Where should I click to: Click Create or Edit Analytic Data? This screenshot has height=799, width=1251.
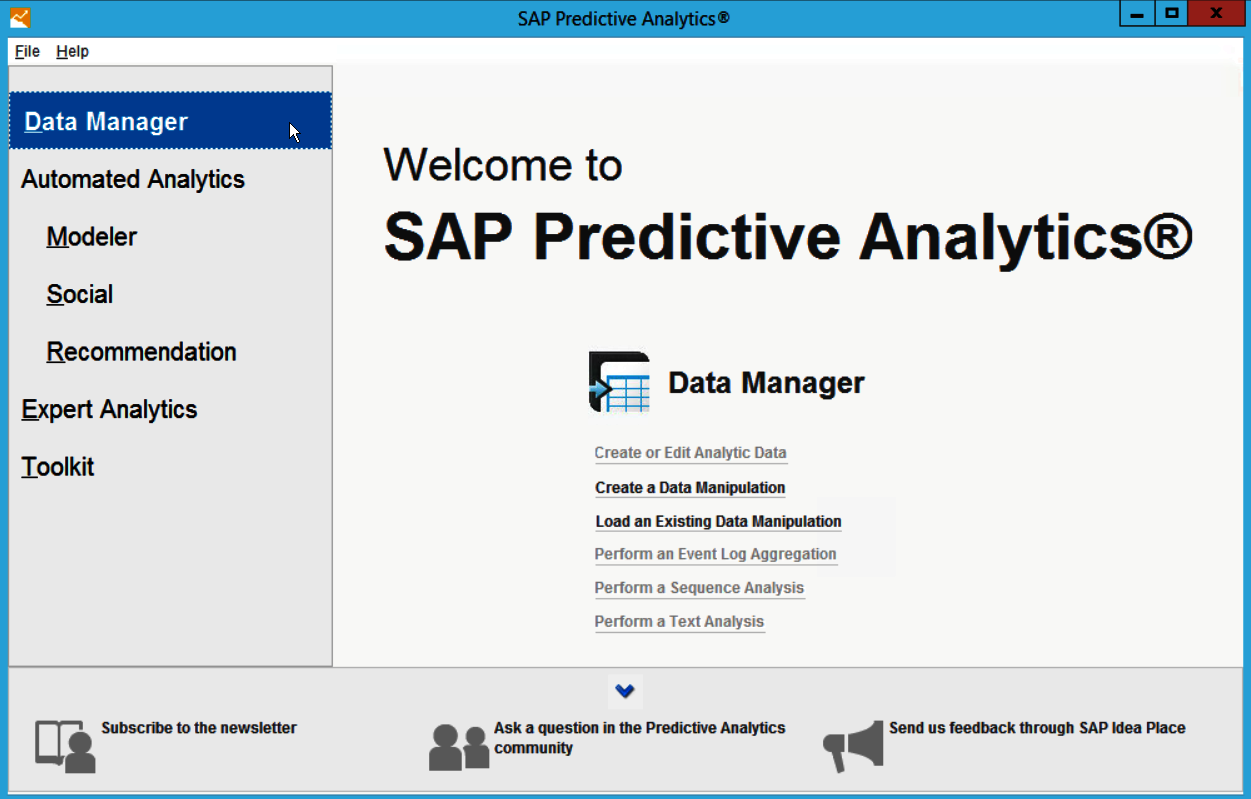coord(690,453)
